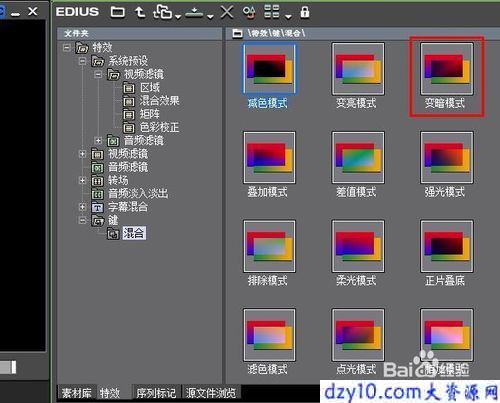Select the 点光模式 blend effect thumbnail
Image resolution: width=500 pixels, height=403 pixels.
358,335
